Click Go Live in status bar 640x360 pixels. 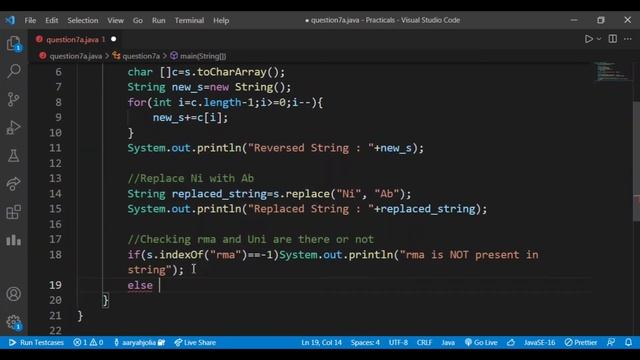[481, 342]
